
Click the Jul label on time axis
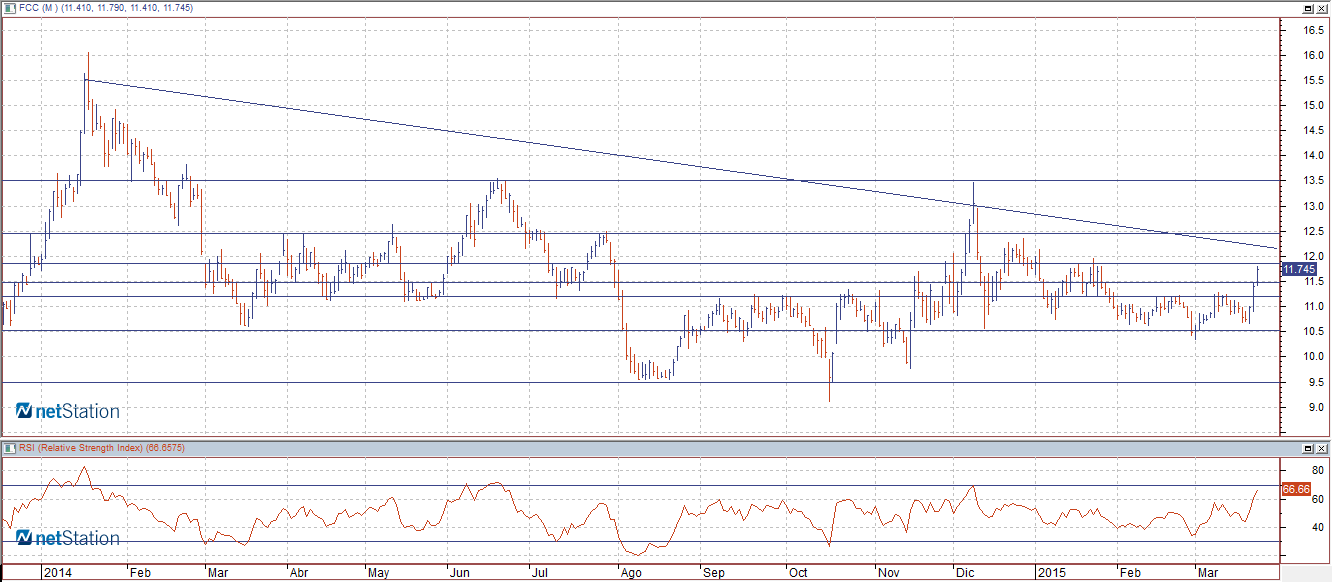coord(539,574)
